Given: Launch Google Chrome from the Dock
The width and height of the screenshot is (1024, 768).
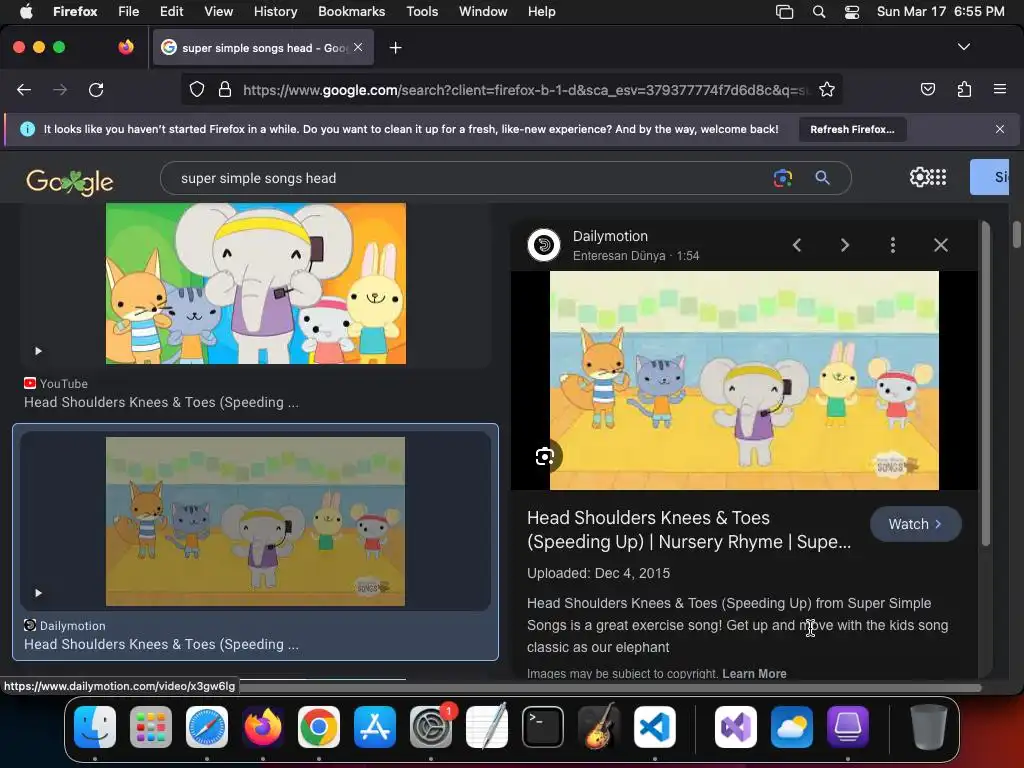Looking at the screenshot, I should 319,727.
